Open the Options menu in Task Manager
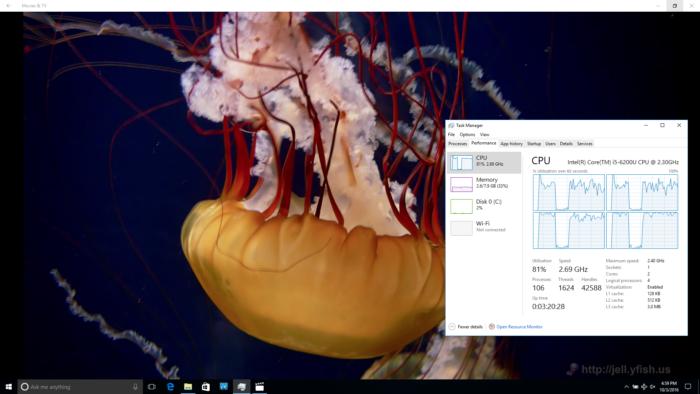700x394 pixels. pyautogui.click(x=467, y=134)
